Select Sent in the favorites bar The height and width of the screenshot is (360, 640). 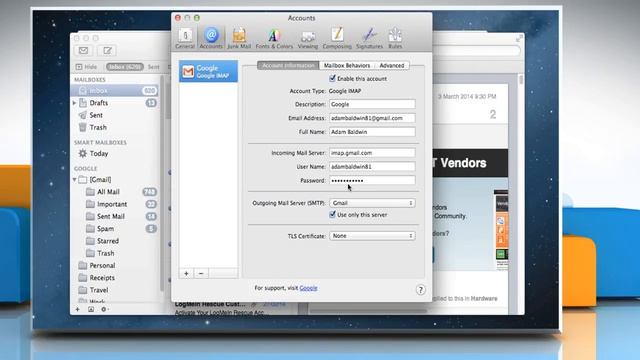tap(154, 67)
